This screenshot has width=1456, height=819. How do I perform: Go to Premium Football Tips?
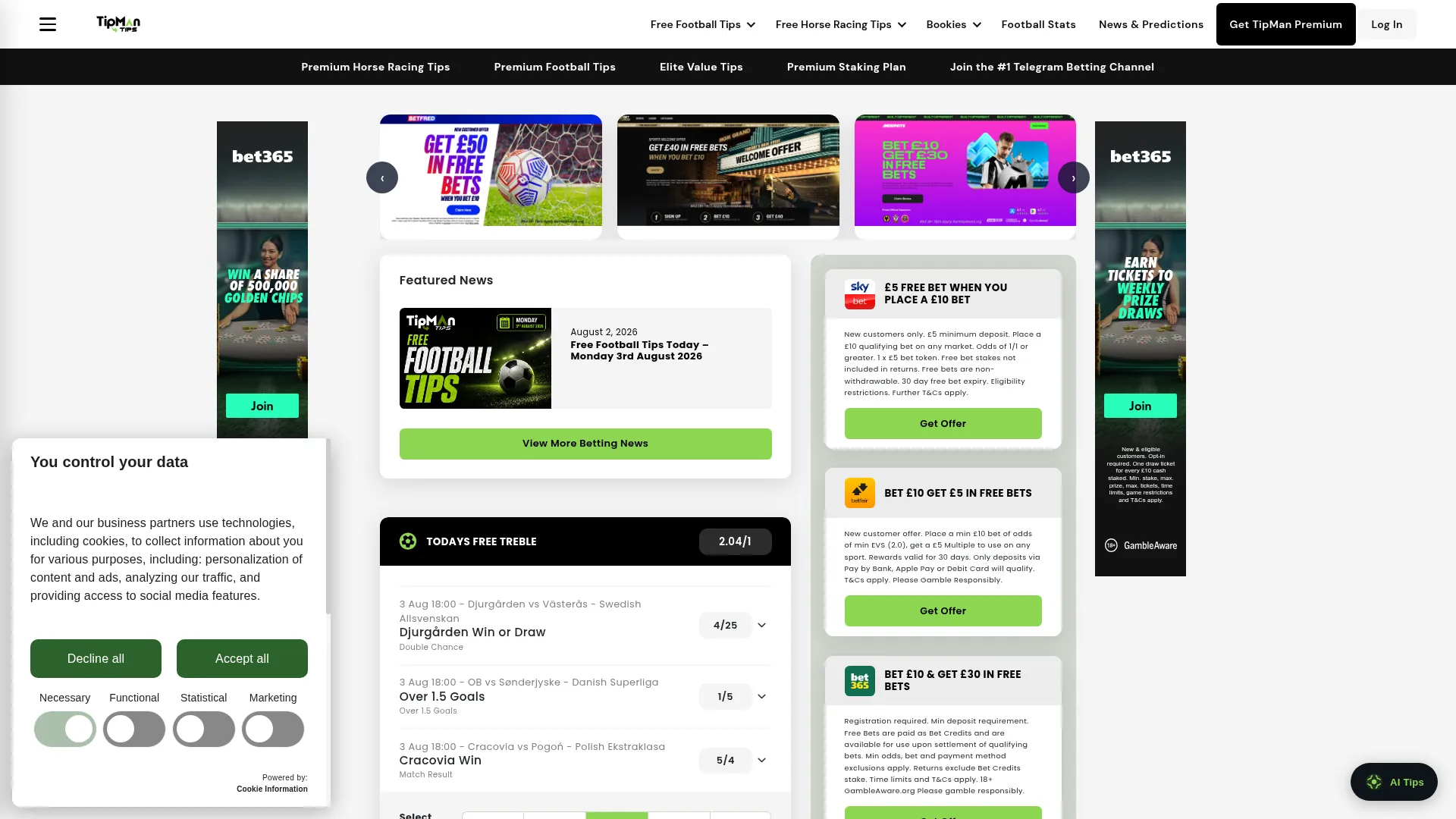[555, 67]
